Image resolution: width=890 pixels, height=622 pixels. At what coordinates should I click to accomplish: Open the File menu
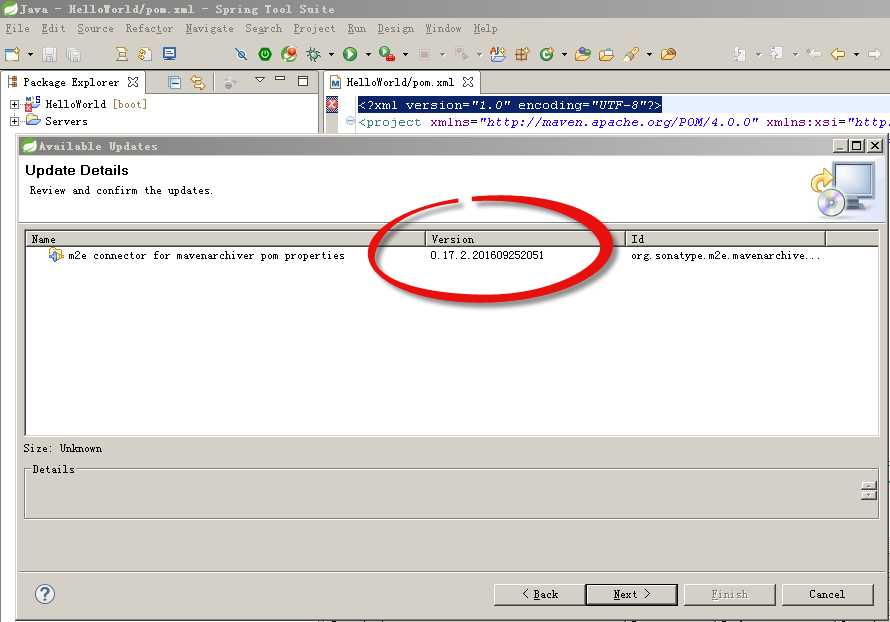coord(18,28)
